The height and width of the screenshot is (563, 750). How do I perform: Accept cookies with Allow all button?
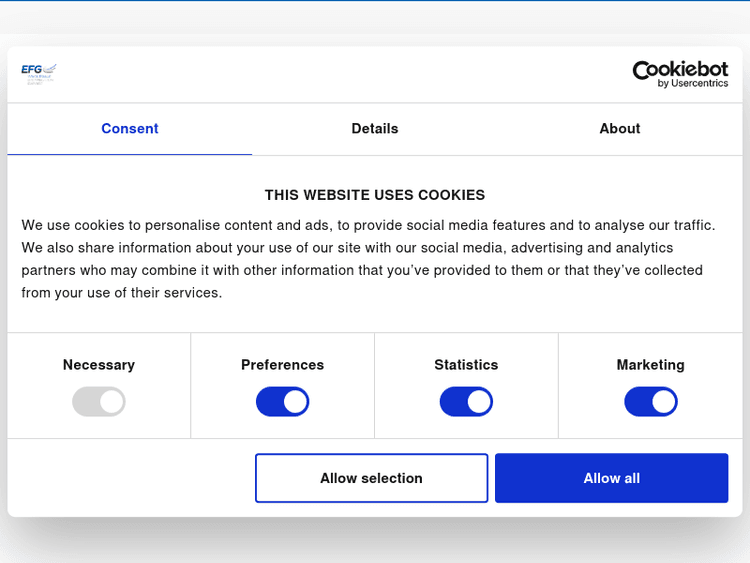tap(611, 478)
